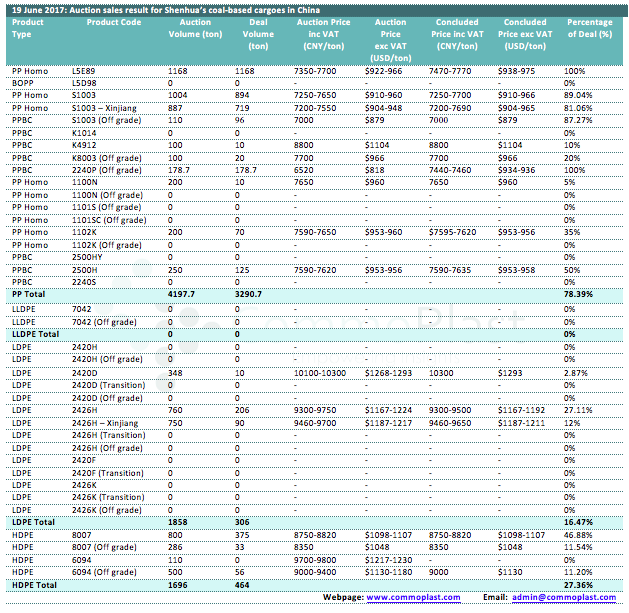Click the LDPE Total row label

coord(33,522)
